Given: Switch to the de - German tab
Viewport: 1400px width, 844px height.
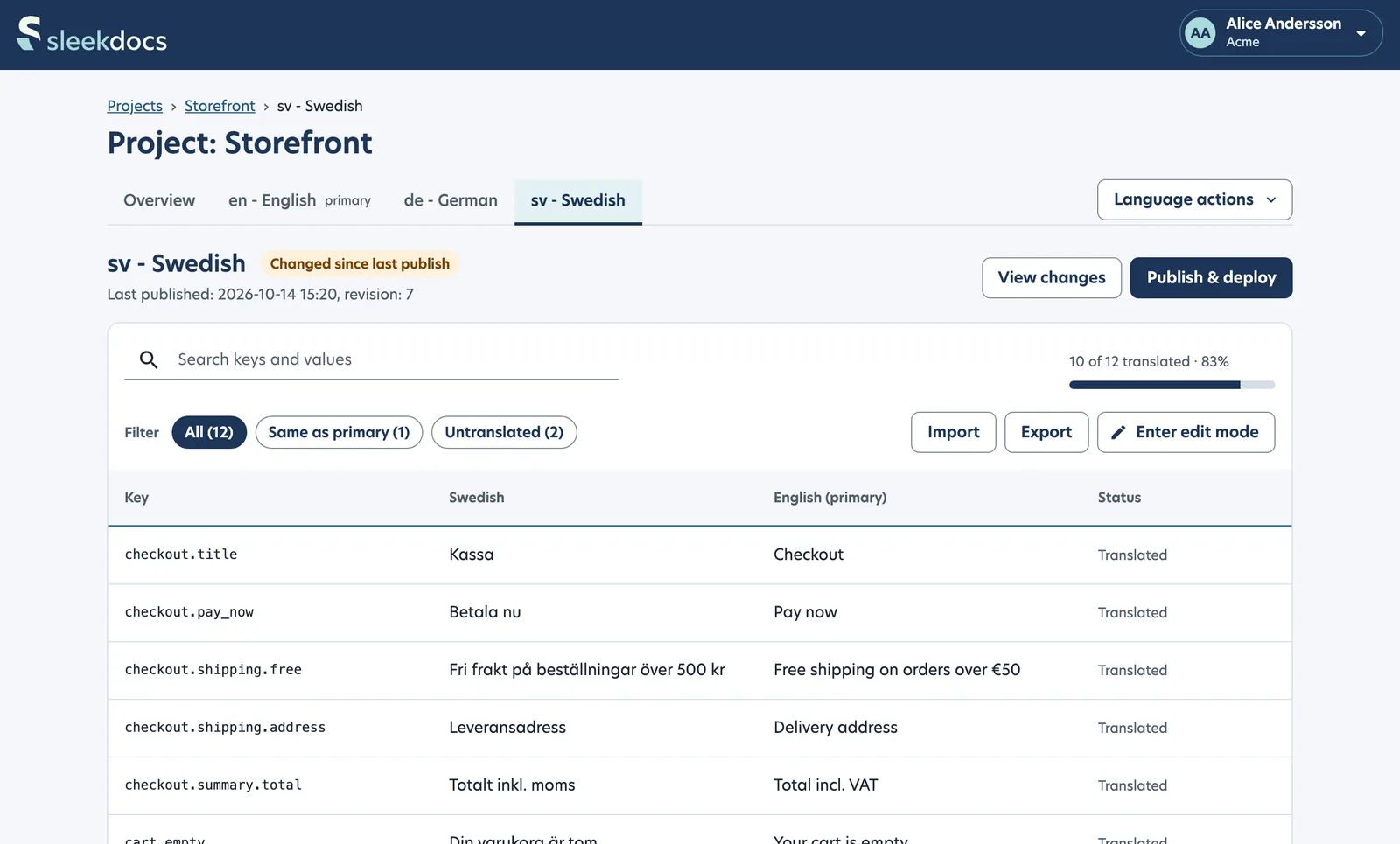Looking at the screenshot, I should coord(451,200).
